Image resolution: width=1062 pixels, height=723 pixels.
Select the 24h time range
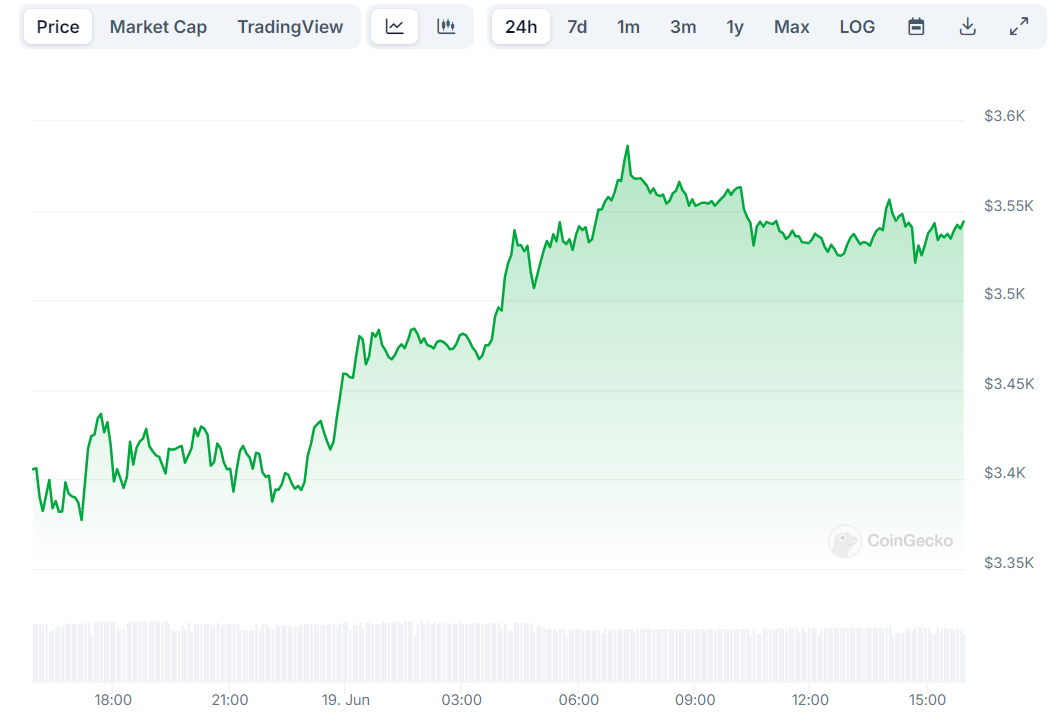[x=521, y=27]
